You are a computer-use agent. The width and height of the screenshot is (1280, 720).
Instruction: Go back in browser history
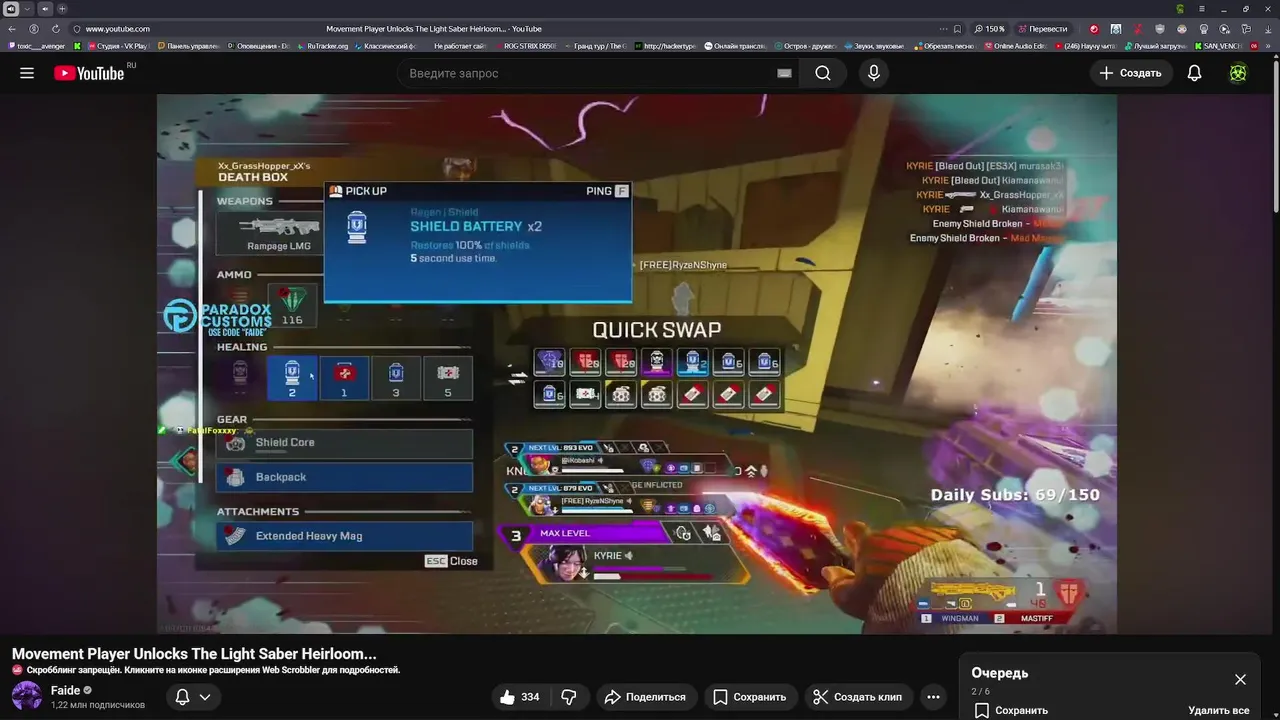click(x=12, y=29)
